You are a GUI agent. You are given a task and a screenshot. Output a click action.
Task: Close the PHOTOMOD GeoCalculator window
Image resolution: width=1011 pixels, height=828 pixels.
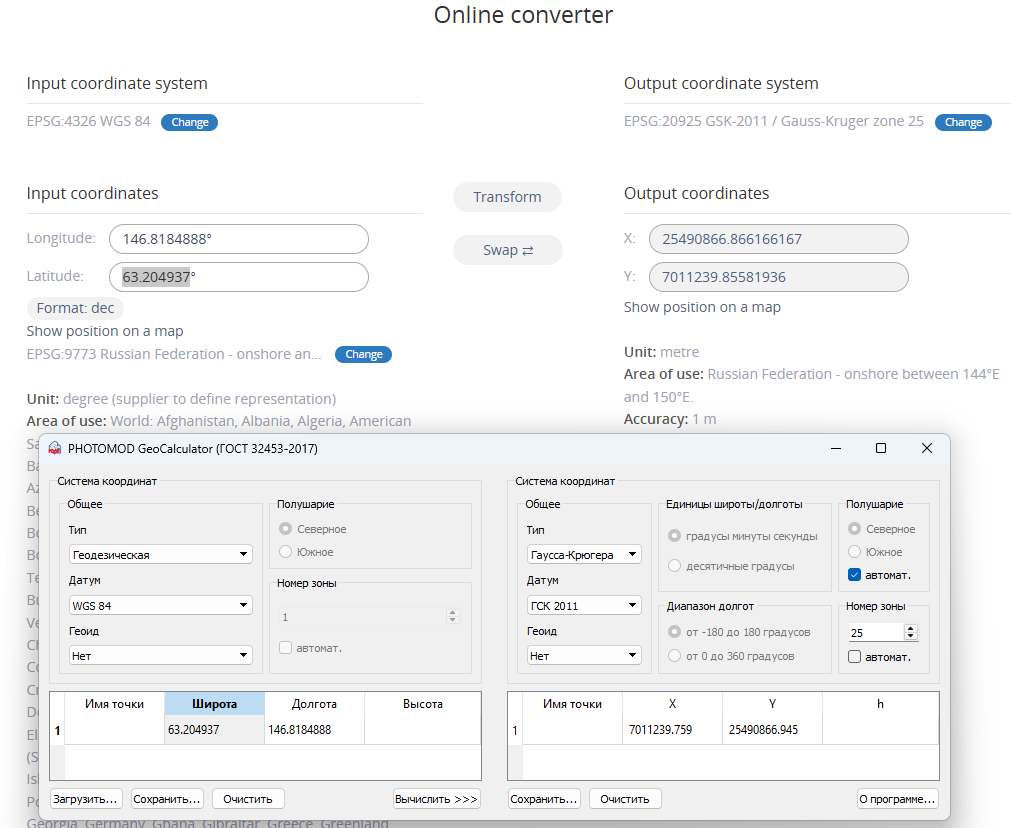click(x=926, y=448)
